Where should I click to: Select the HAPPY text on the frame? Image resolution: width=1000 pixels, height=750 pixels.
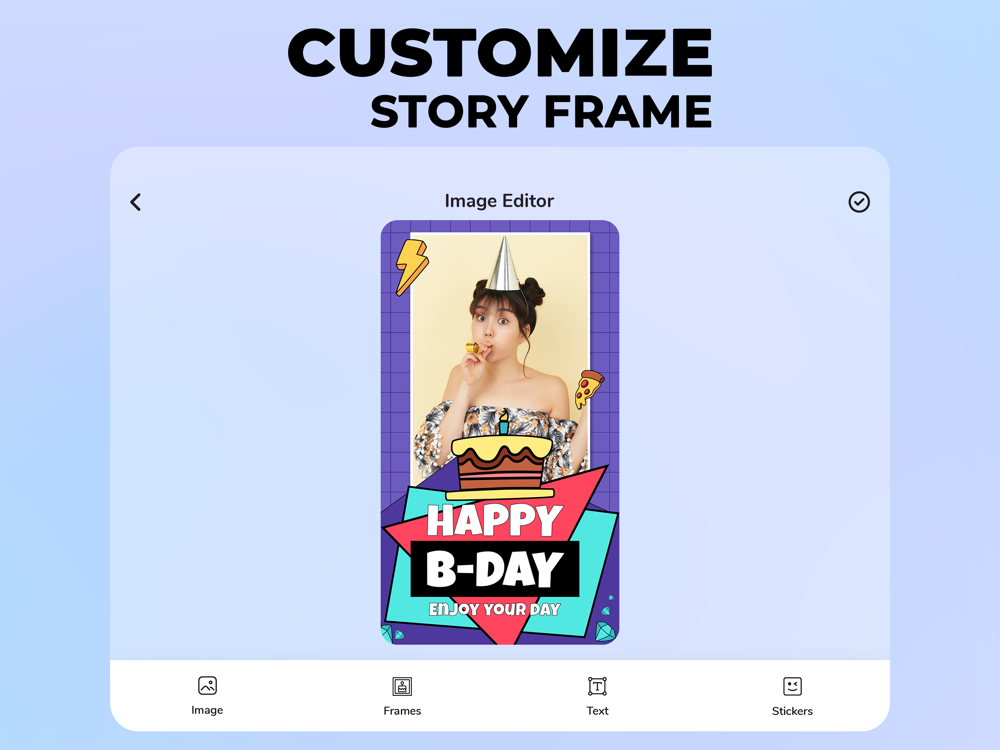point(495,520)
